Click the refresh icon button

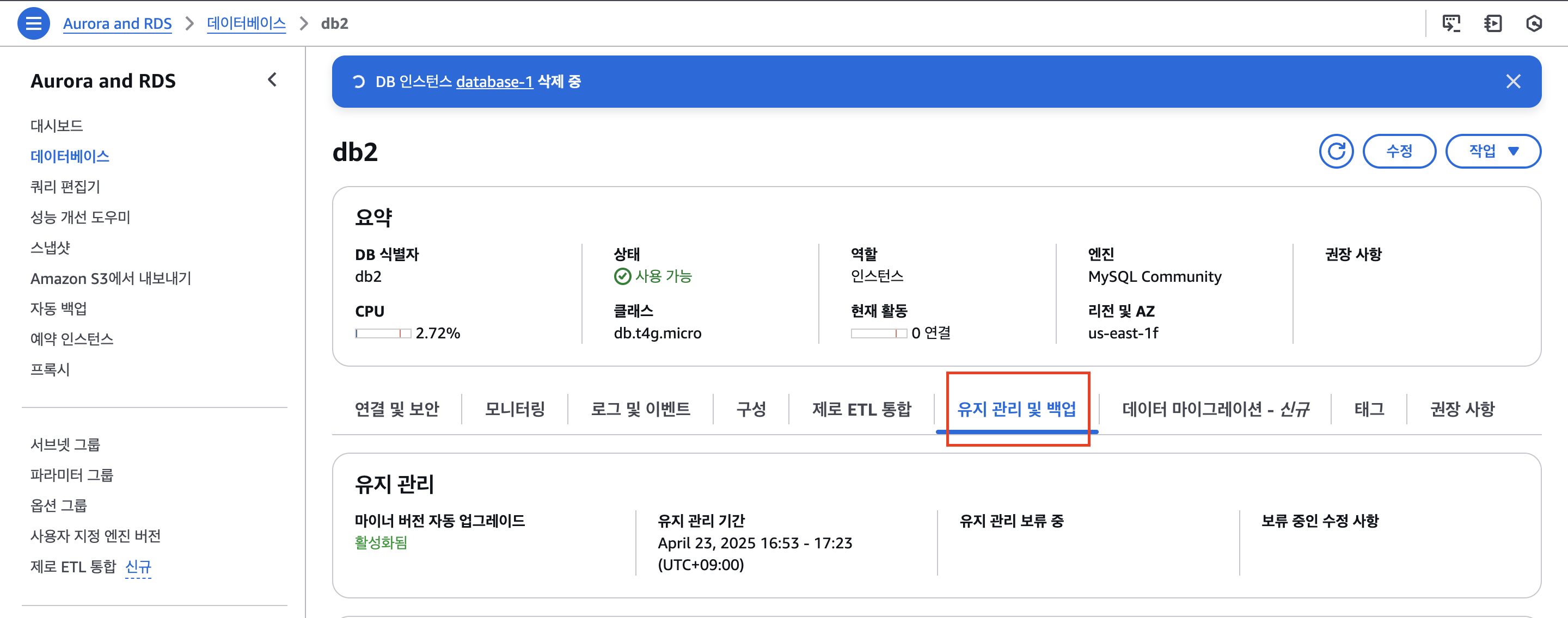point(1336,151)
